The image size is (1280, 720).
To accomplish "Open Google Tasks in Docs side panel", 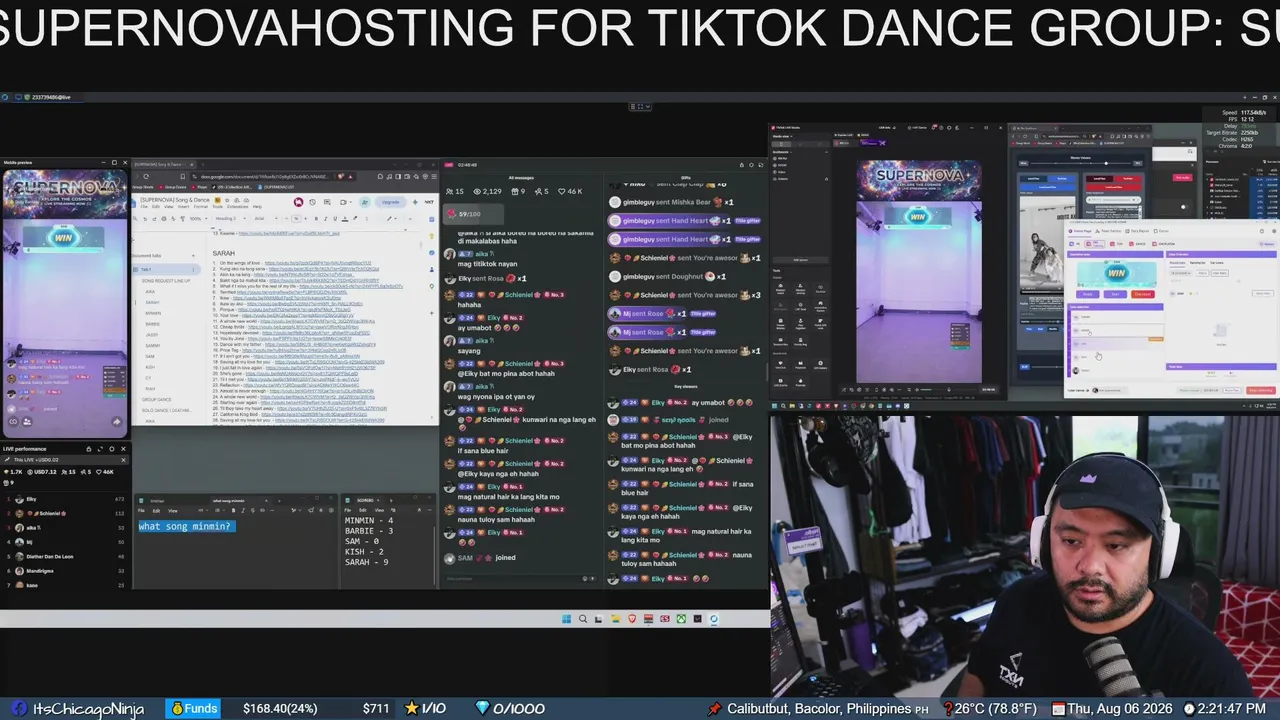I will tap(432, 253).
